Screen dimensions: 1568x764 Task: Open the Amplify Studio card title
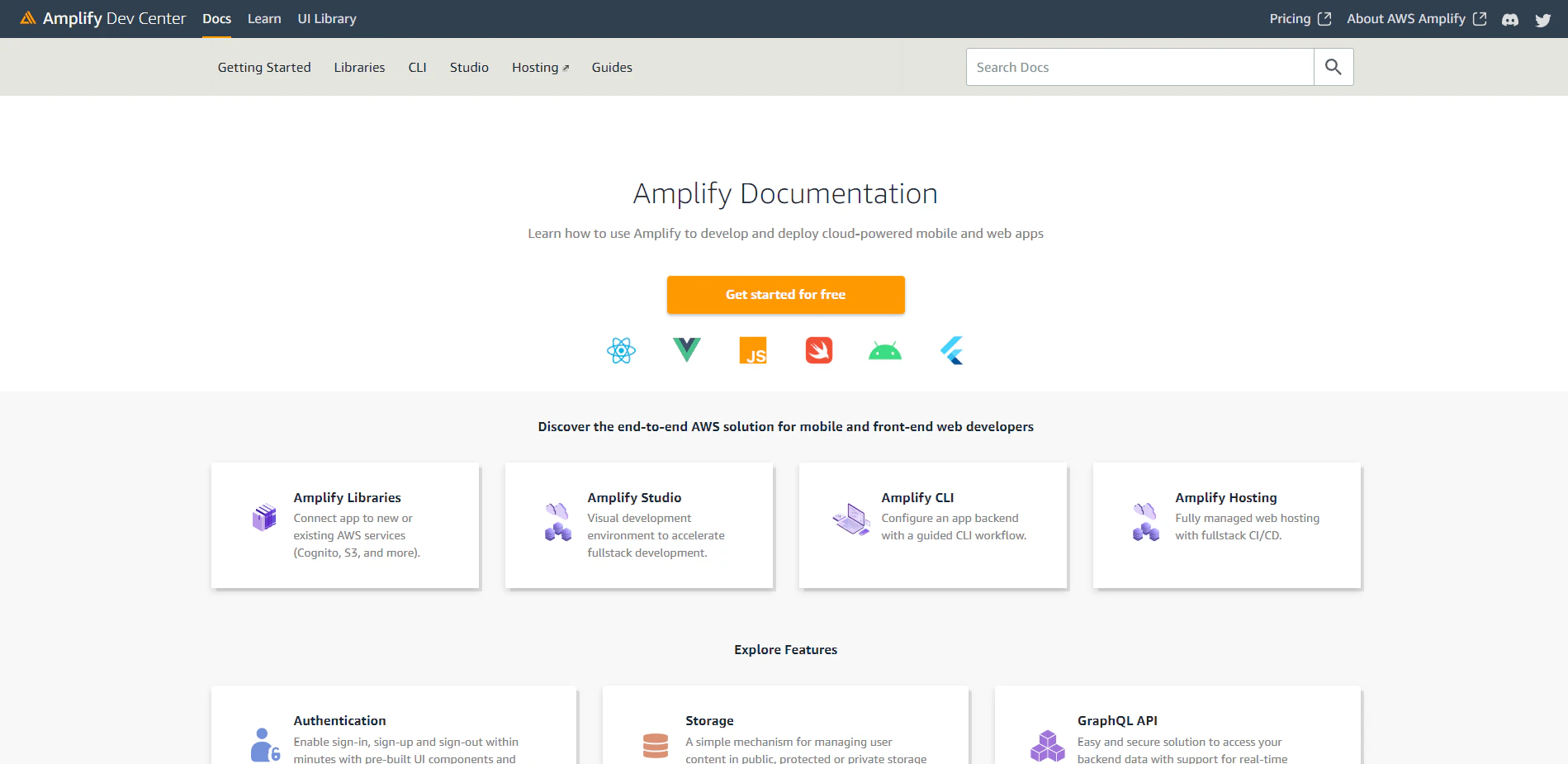tap(634, 497)
